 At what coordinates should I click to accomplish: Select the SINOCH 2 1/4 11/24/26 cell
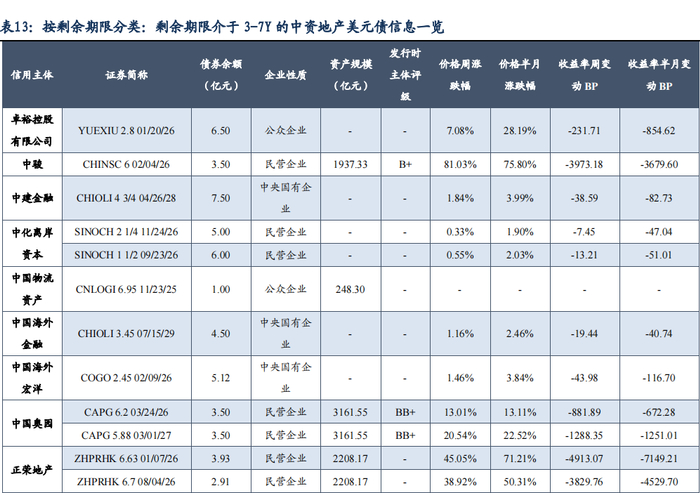[126, 232]
